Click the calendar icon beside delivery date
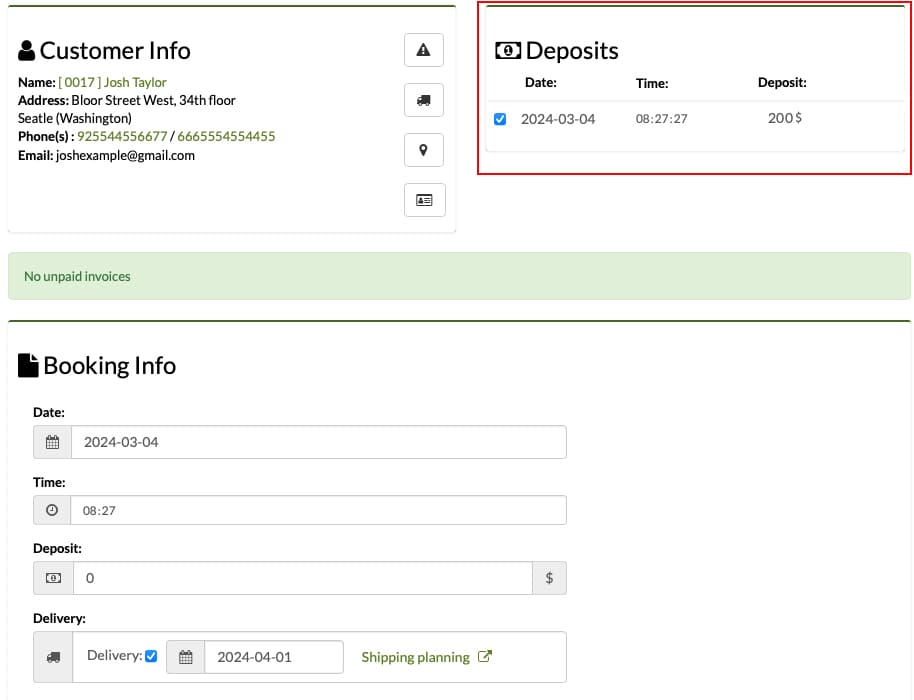 coord(186,657)
